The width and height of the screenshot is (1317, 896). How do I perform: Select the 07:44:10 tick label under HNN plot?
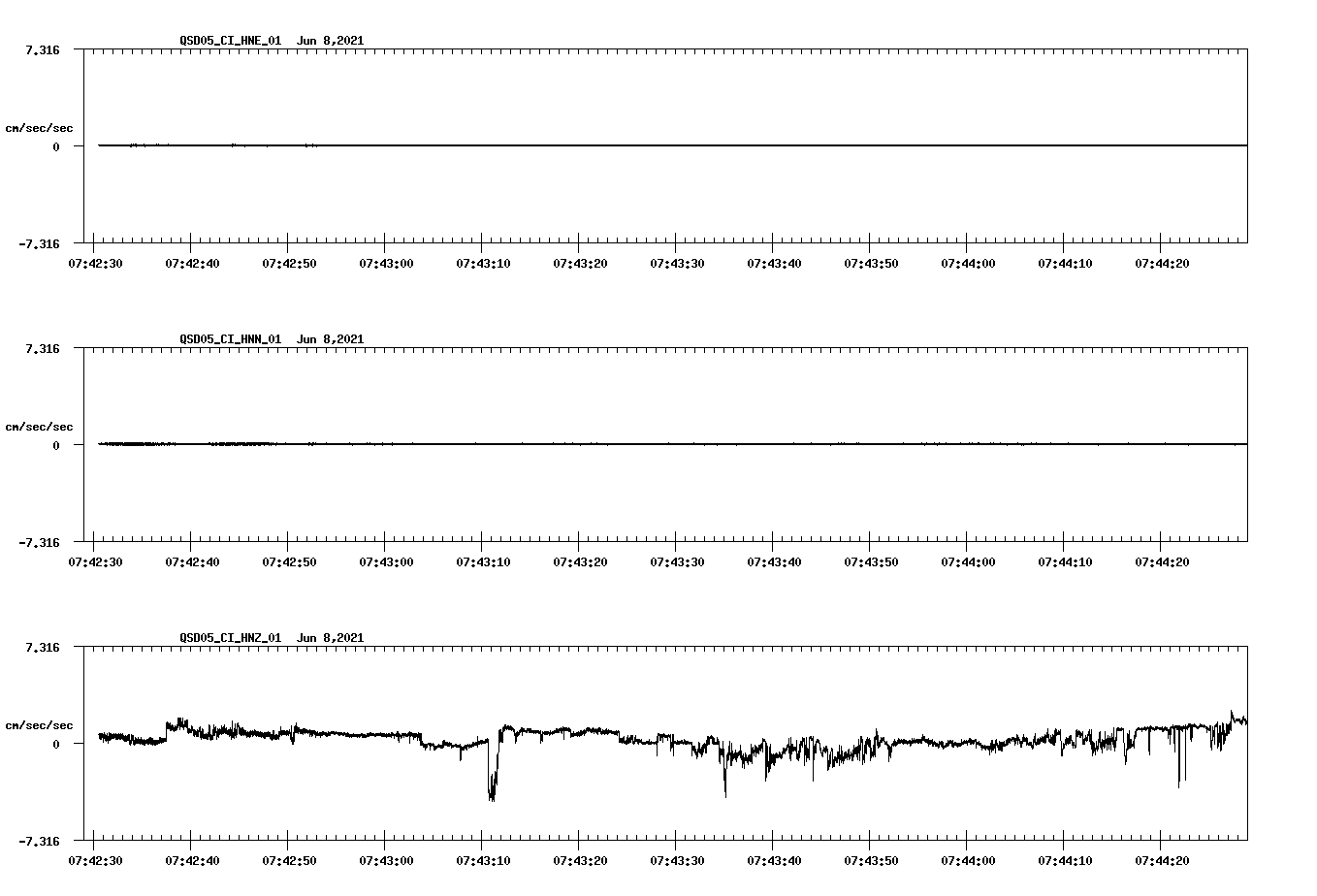point(1065,561)
